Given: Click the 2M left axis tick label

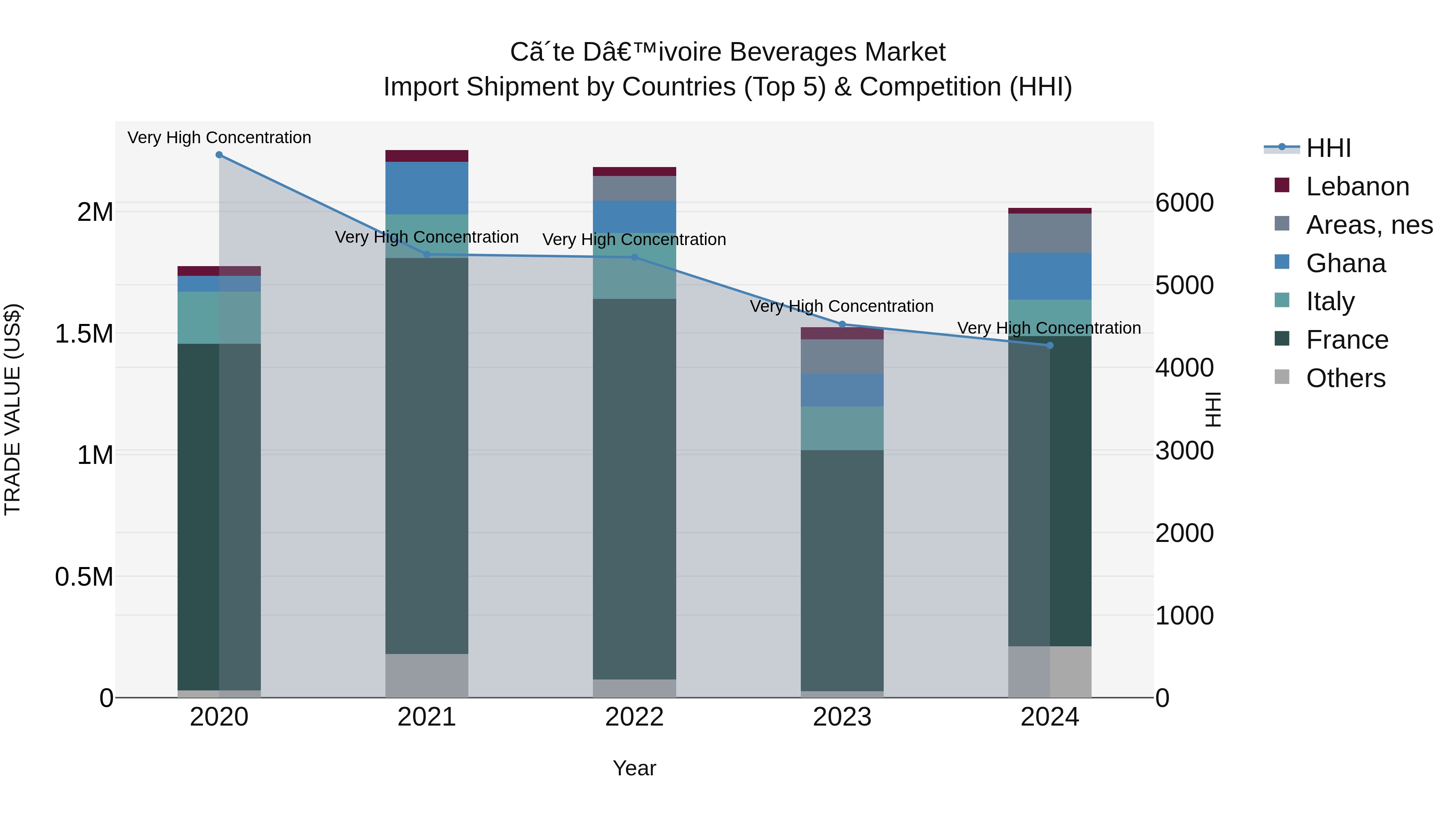Looking at the screenshot, I should tap(95, 212).
